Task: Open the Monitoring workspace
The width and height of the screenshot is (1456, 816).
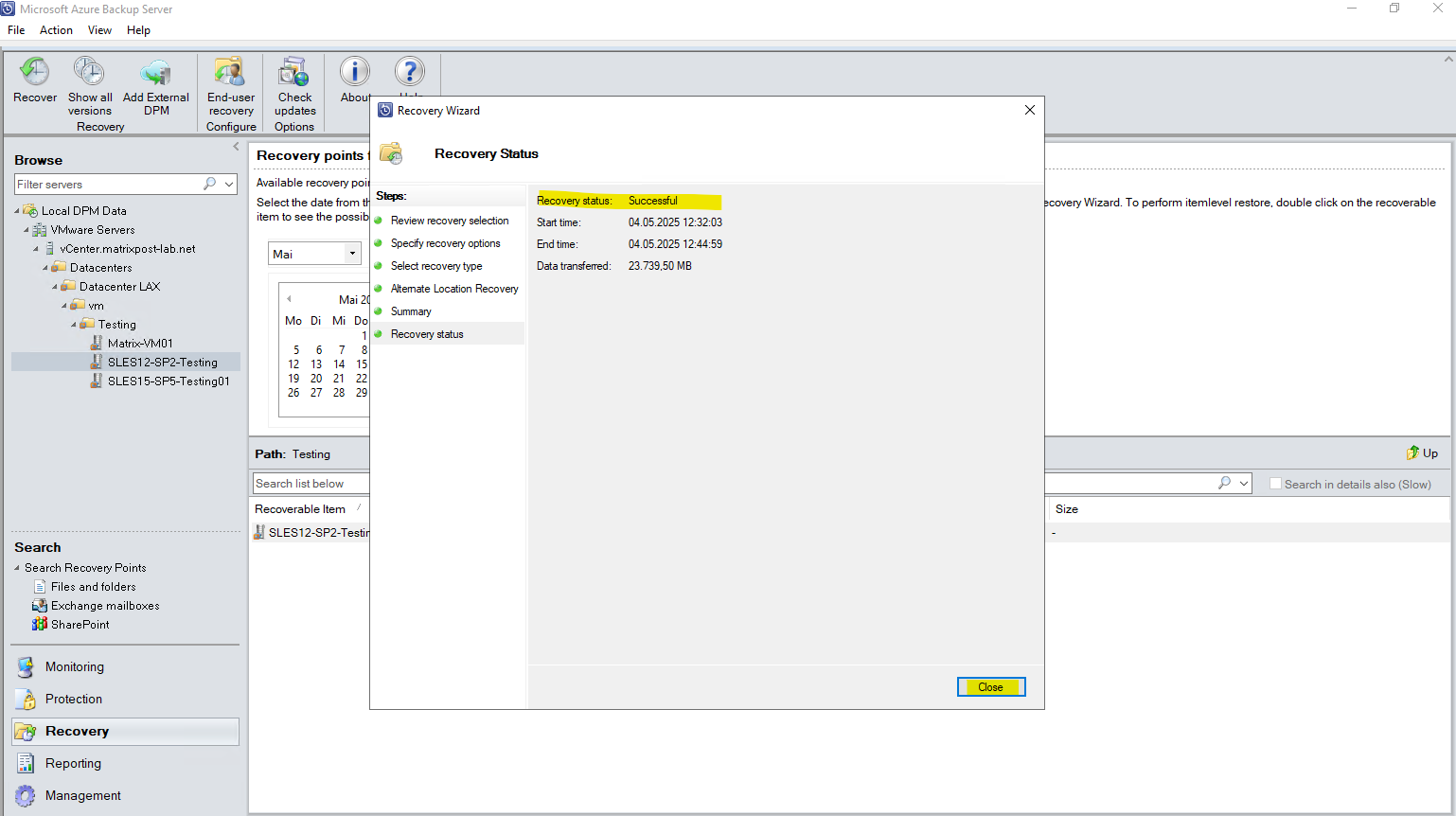Action: (125, 666)
